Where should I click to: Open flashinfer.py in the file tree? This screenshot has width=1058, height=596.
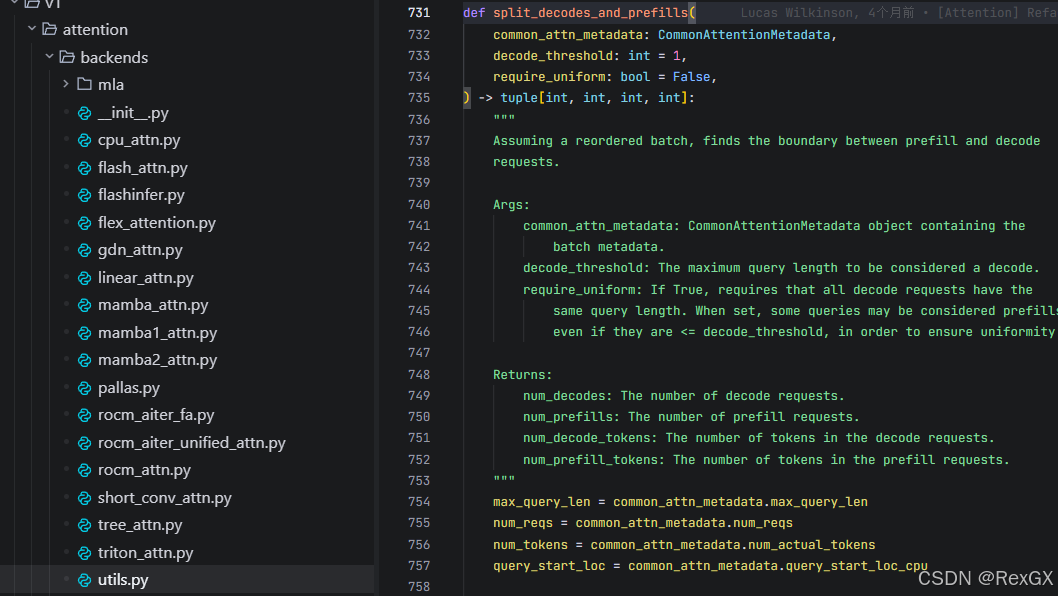(x=141, y=195)
